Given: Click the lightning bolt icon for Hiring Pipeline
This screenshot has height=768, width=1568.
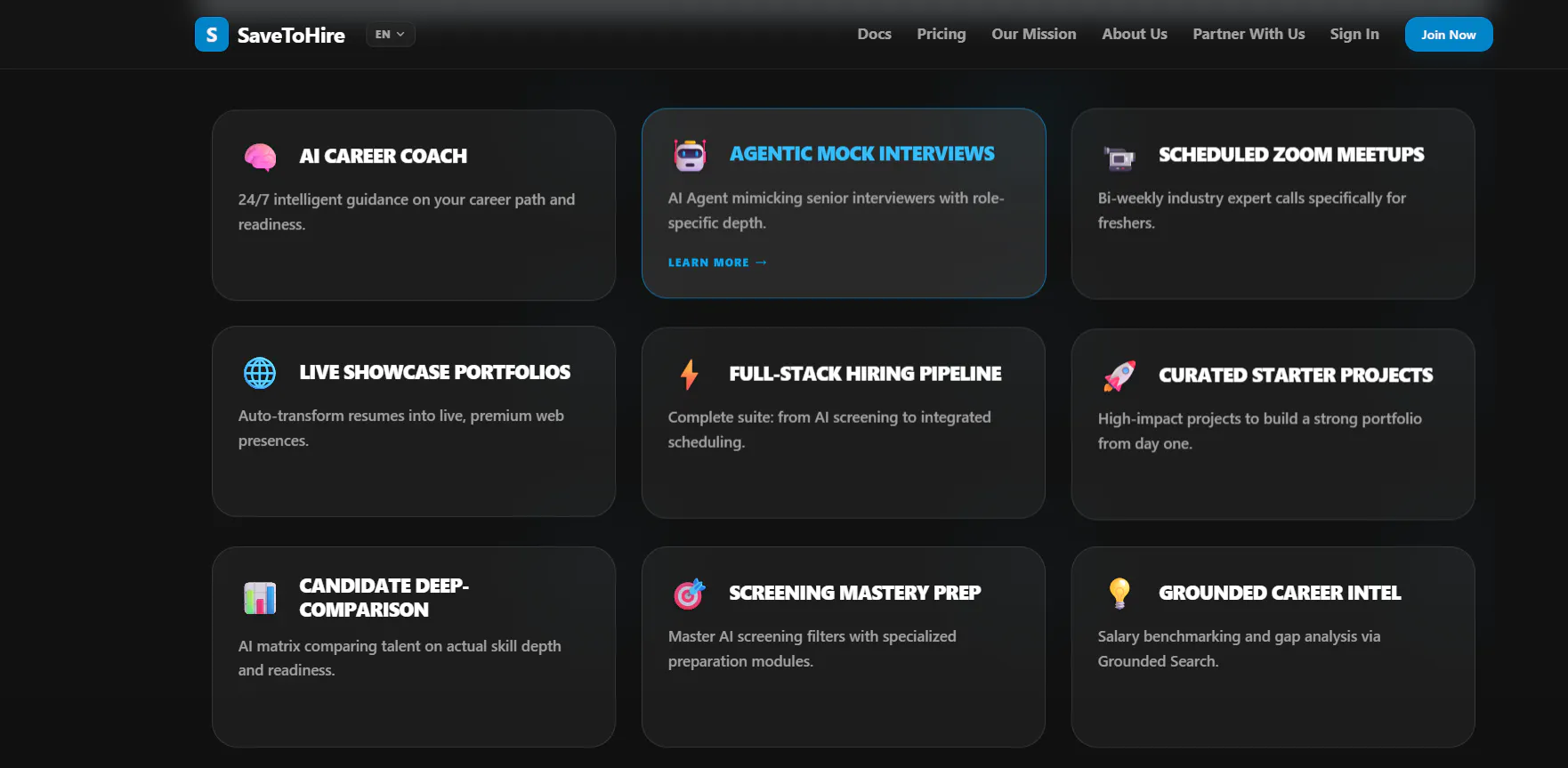Looking at the screenshot, I should coord(690,375).
